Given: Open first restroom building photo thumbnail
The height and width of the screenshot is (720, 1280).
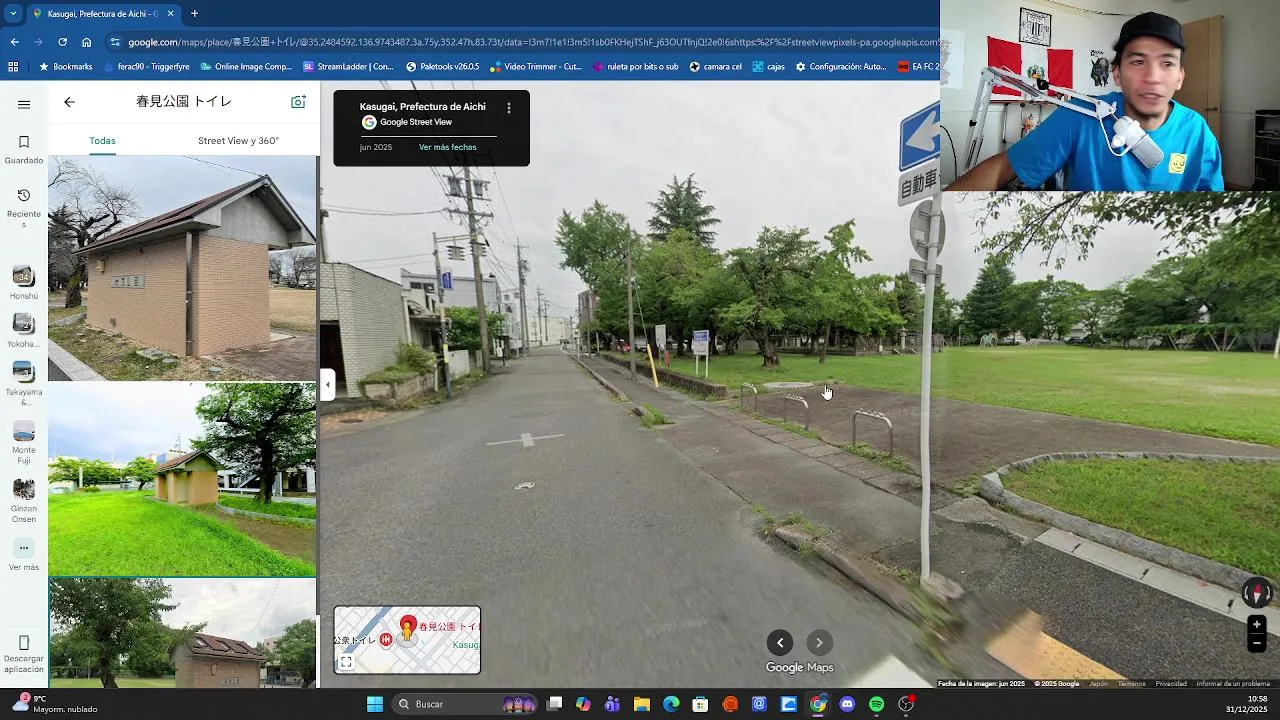Looking at the screenshot, I should click(x=182, y=268).
